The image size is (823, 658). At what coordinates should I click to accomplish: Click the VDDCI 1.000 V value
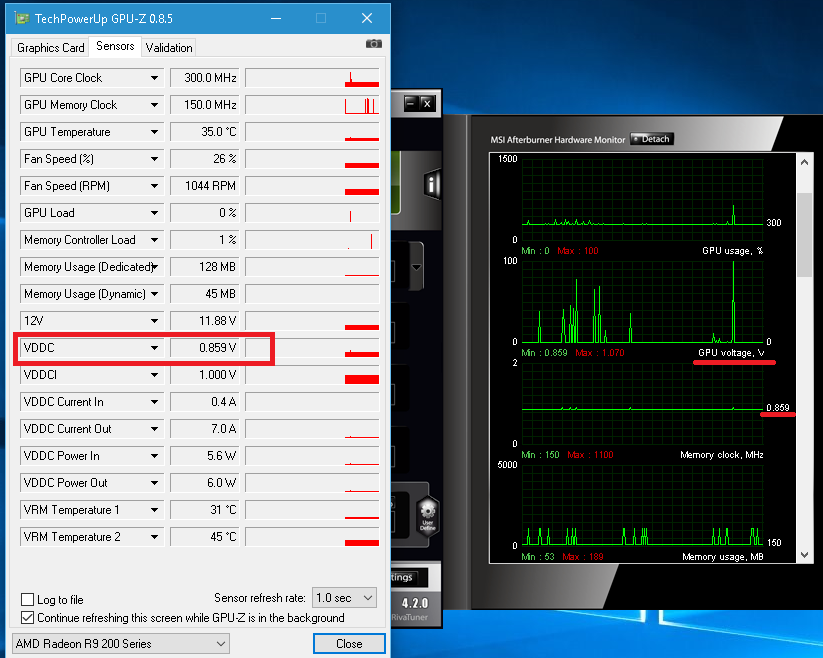[205, 375]
